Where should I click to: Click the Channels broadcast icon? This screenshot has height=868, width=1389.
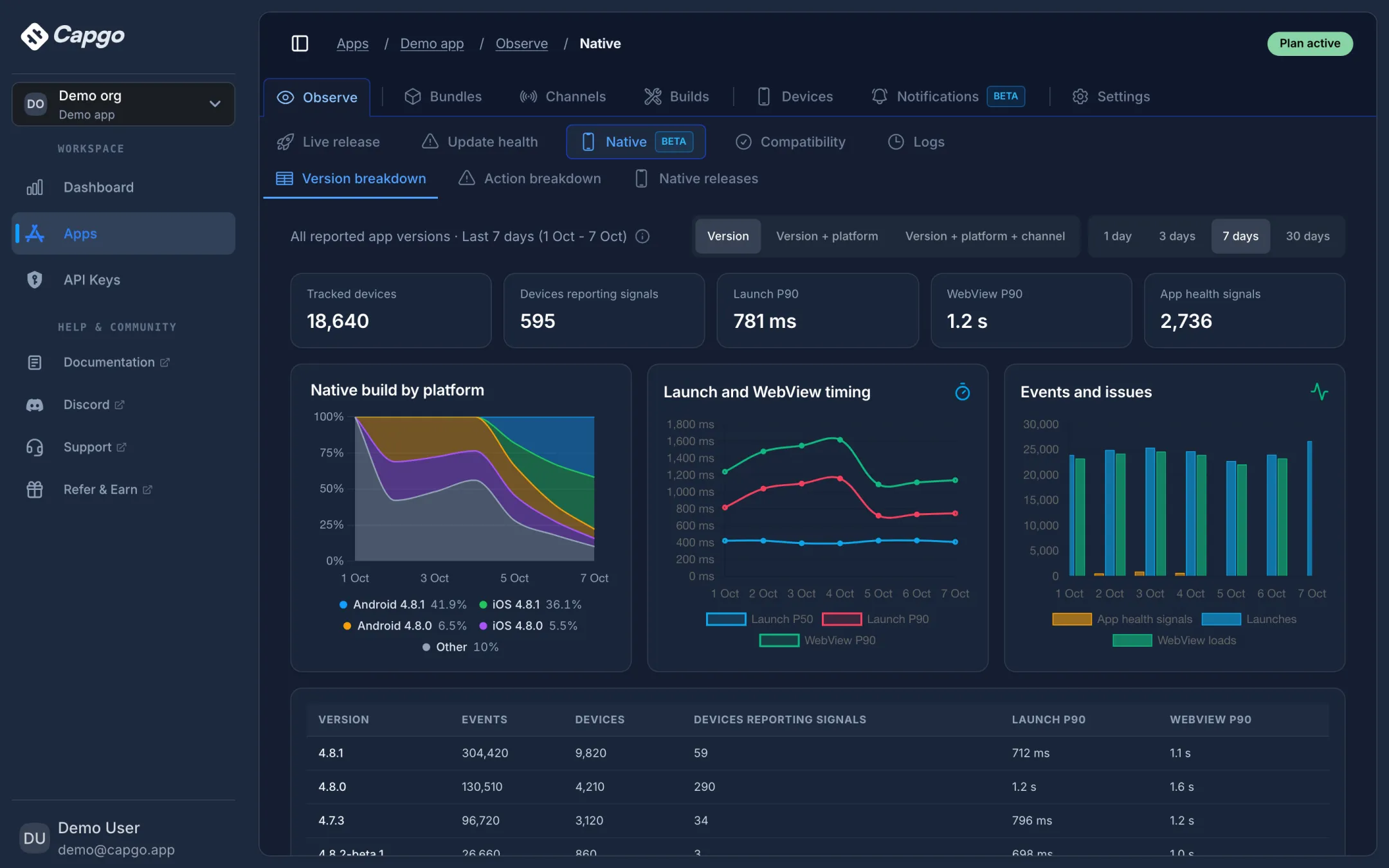pos(529,96)
